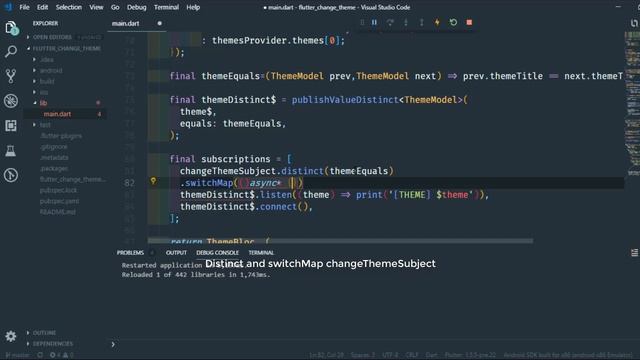Open the pubspec.lock file
The height and width of the screenshot is (360, 640).
point(58,190)
